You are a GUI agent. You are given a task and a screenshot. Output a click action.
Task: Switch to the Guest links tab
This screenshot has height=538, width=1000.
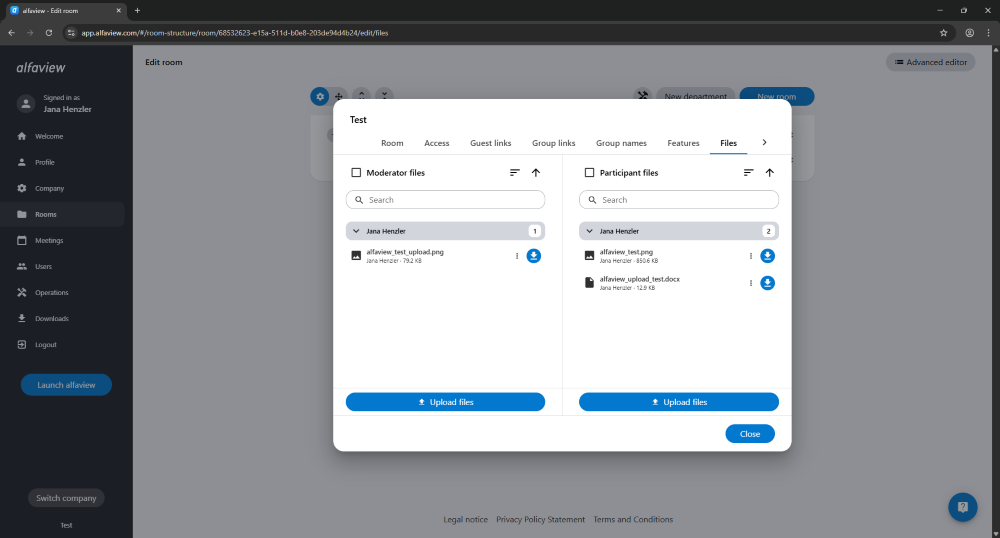pos(490,143)
